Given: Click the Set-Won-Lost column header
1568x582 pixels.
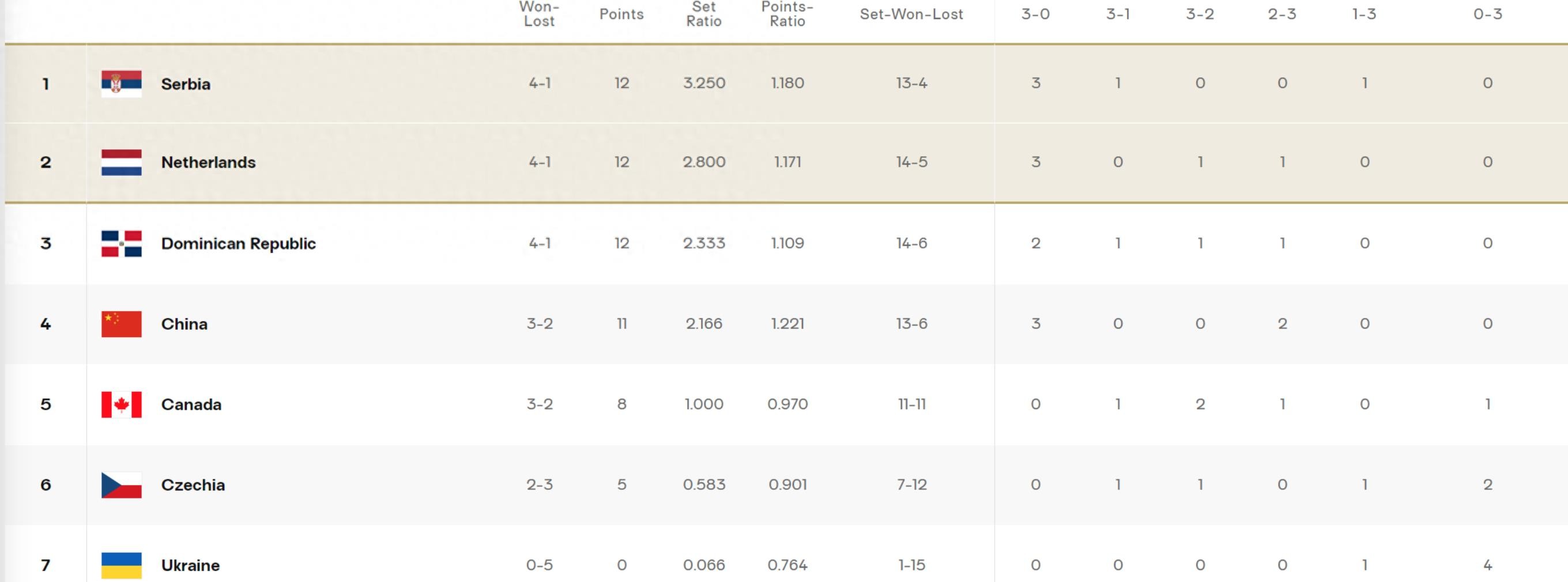Looking at the screenshot, I should 911,14.
